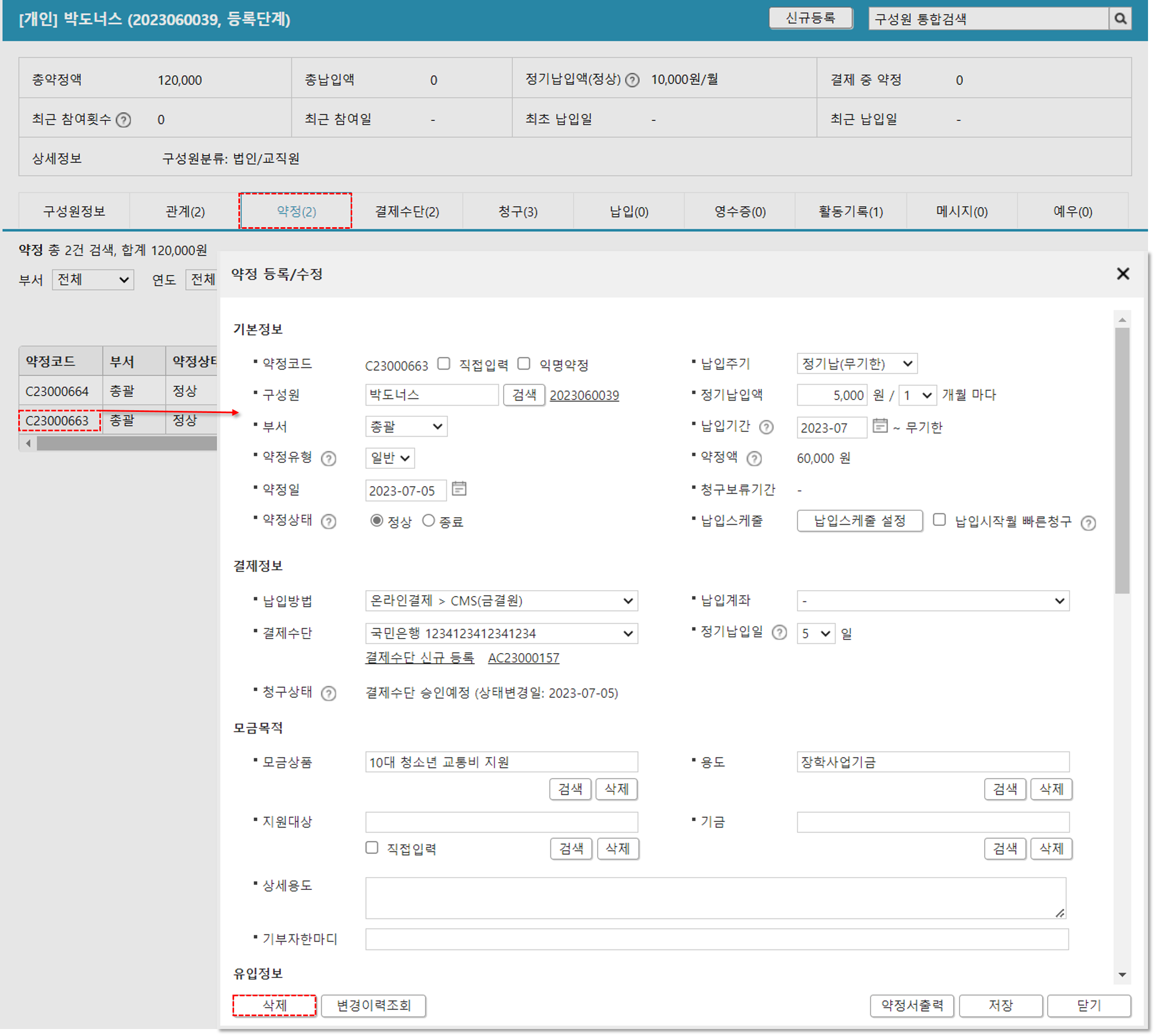Click the 약정서출력 button
Viewport: 1155px width, 1036px height.
tap(913, 1006)
